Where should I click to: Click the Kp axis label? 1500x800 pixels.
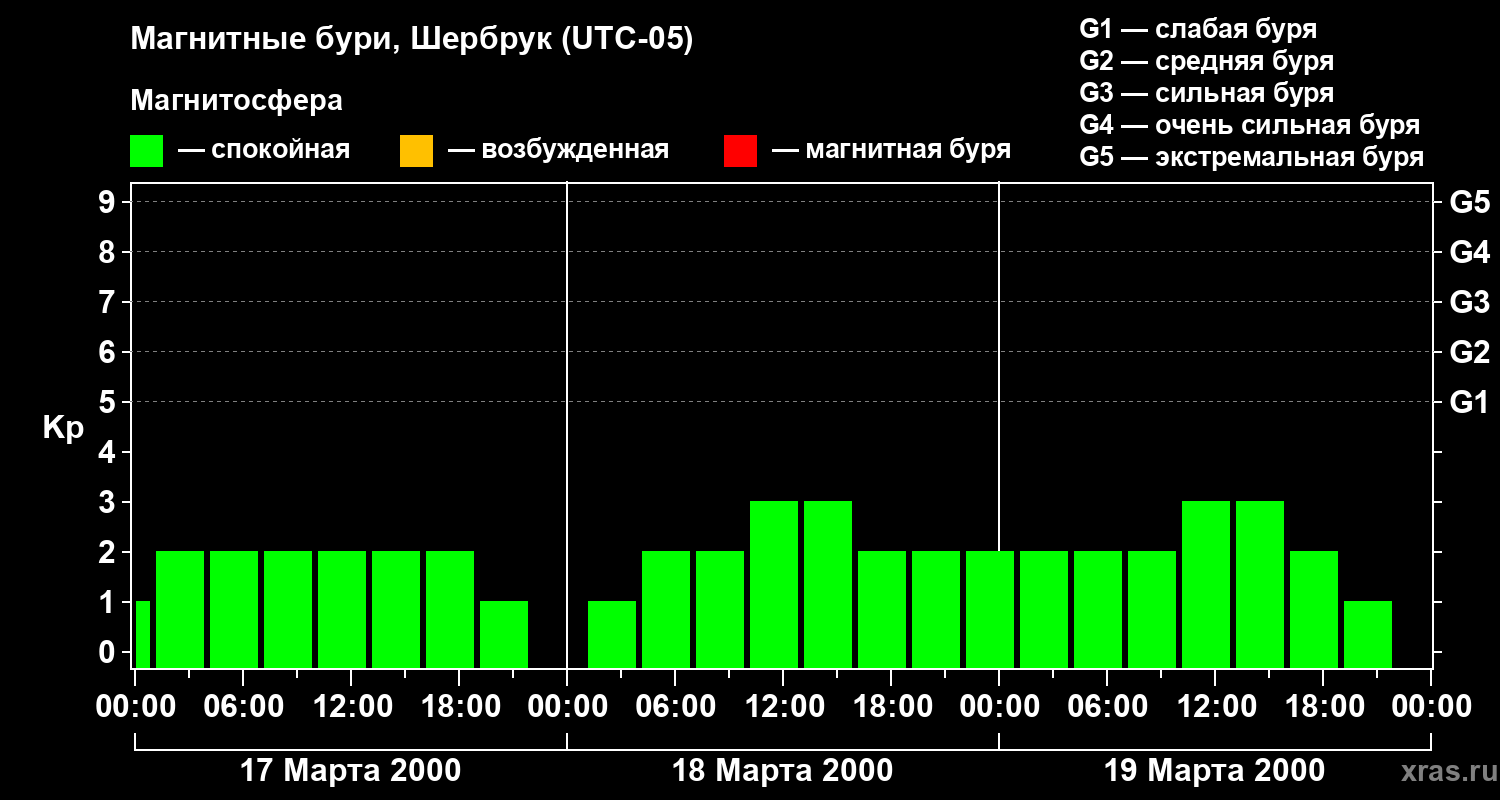tap(63, 428)
